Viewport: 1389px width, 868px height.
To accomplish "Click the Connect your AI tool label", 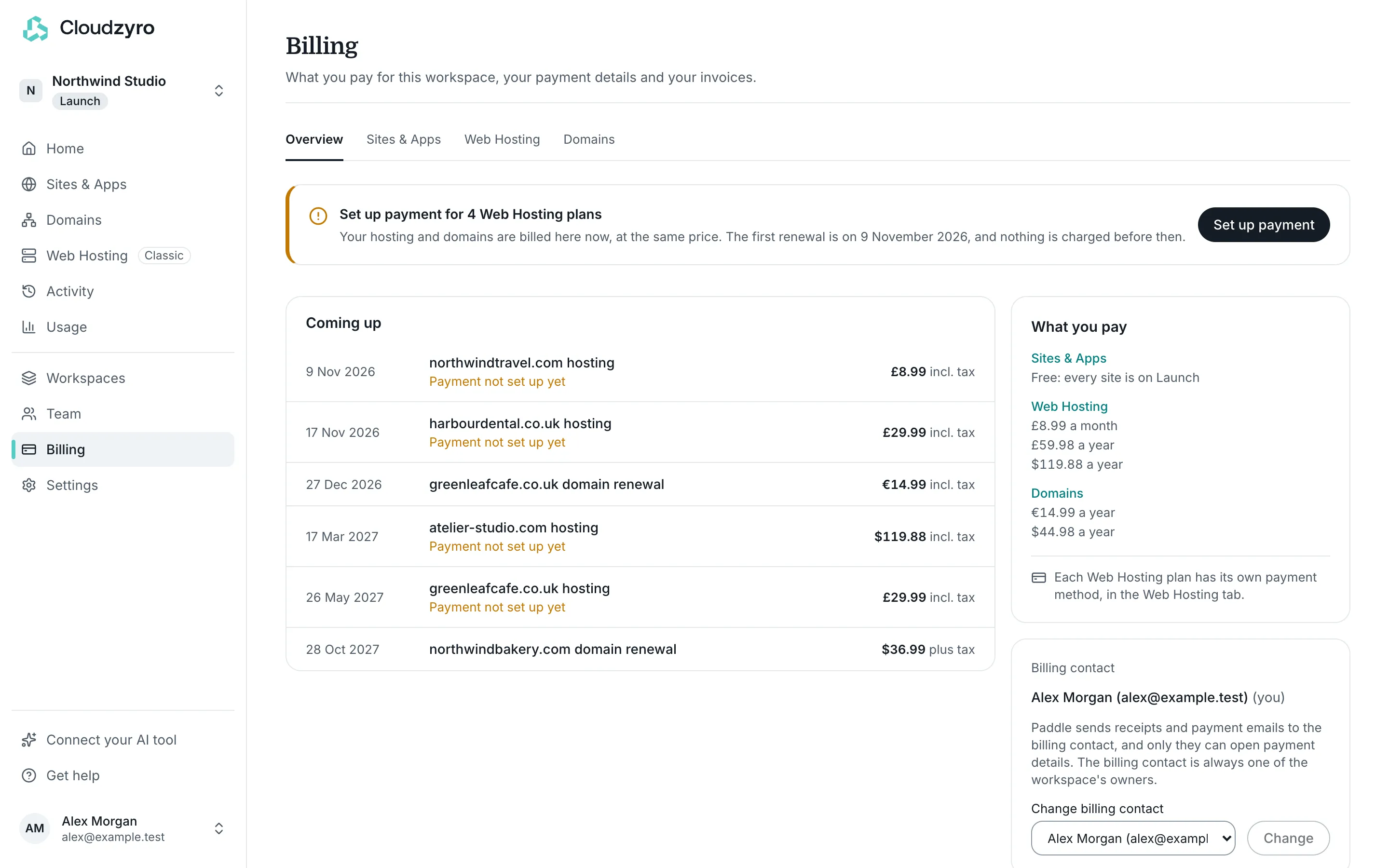I will pos(111,739).
